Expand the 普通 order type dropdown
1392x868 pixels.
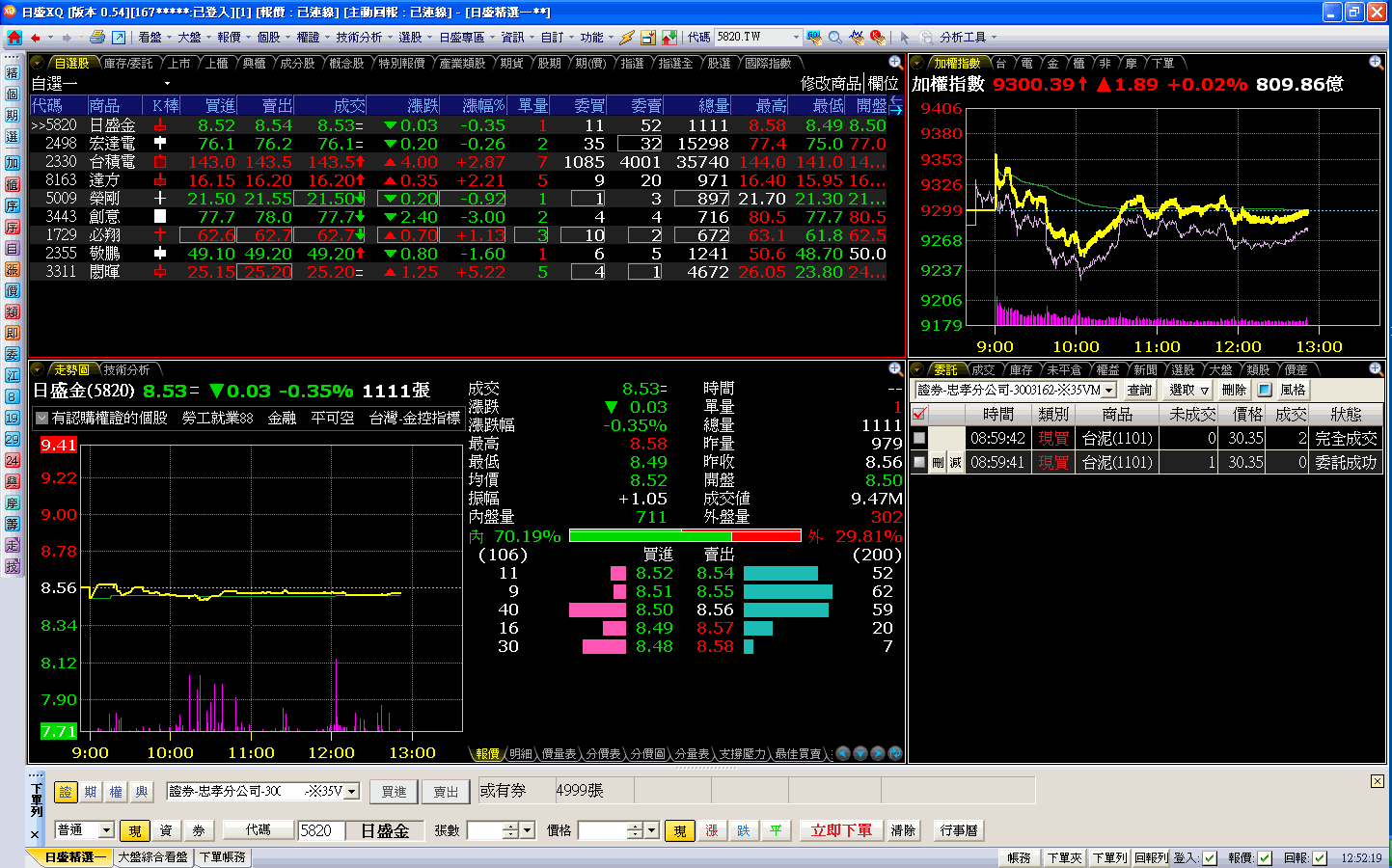pos(106,830)
